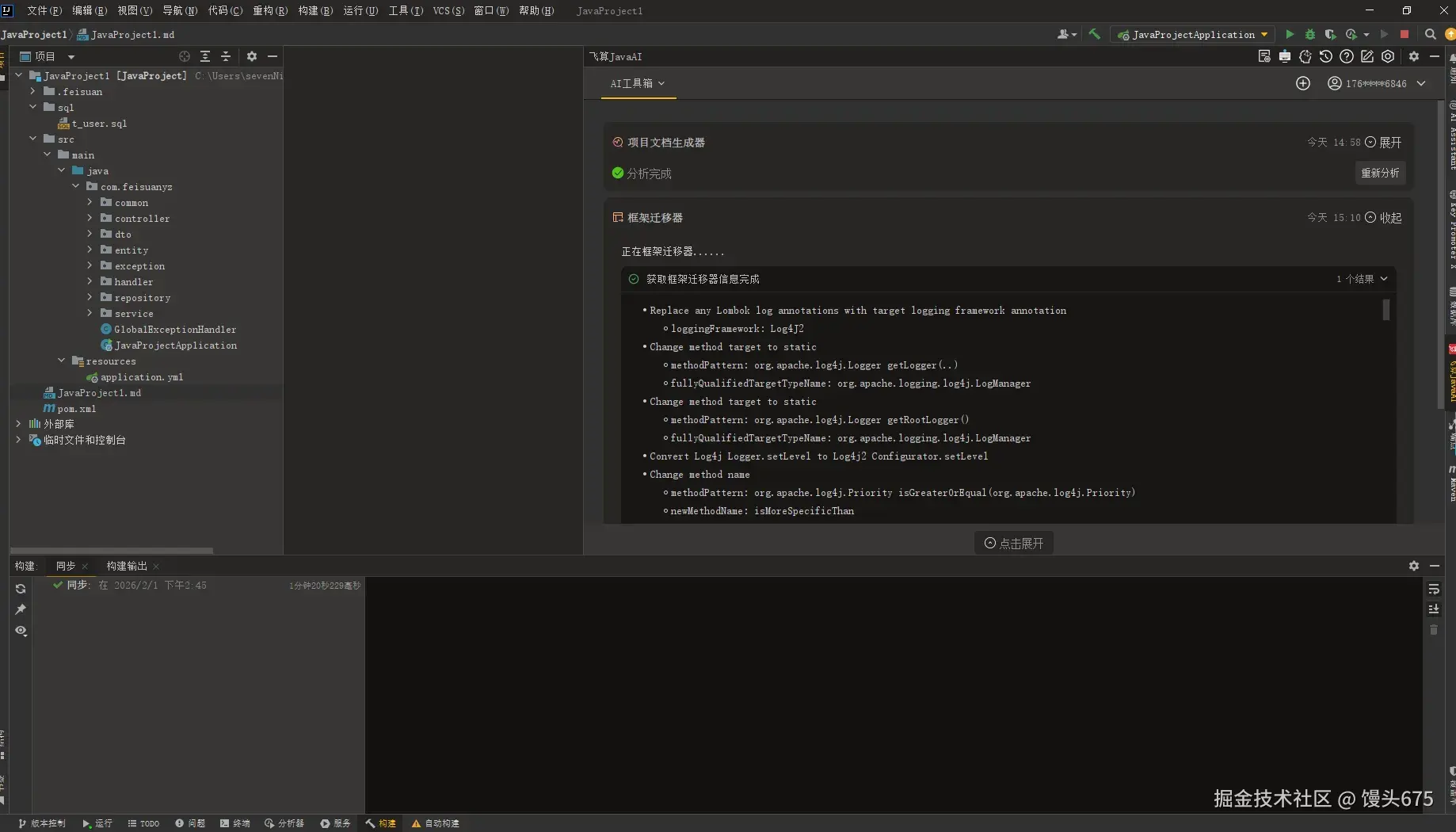Open Build panel gear settings
Viewport: 1456px width, 832px height.
pos(1413,566)
